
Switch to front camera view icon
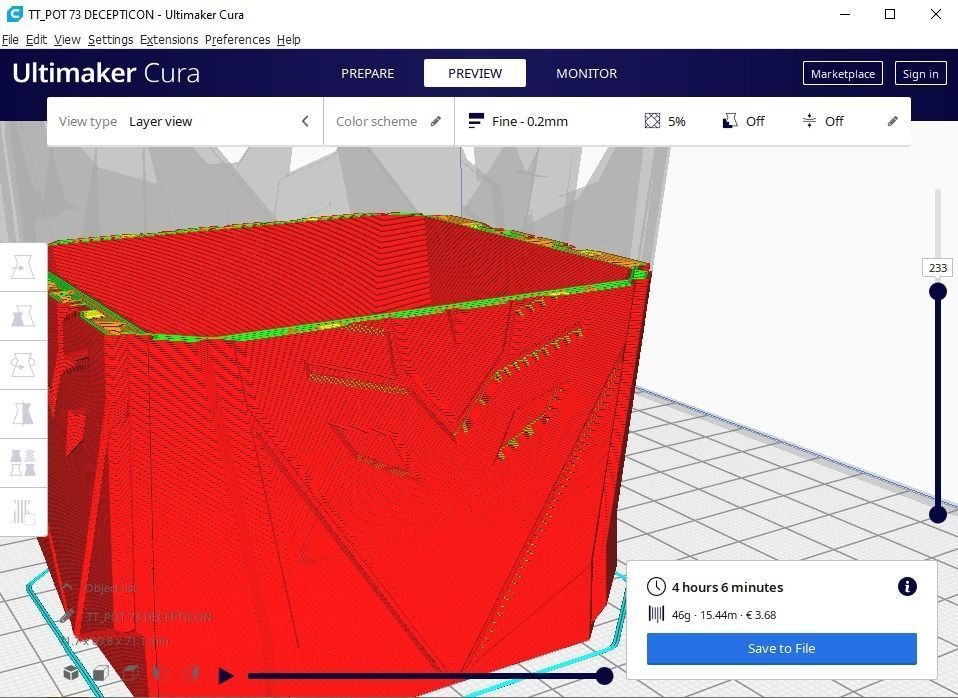101,673
